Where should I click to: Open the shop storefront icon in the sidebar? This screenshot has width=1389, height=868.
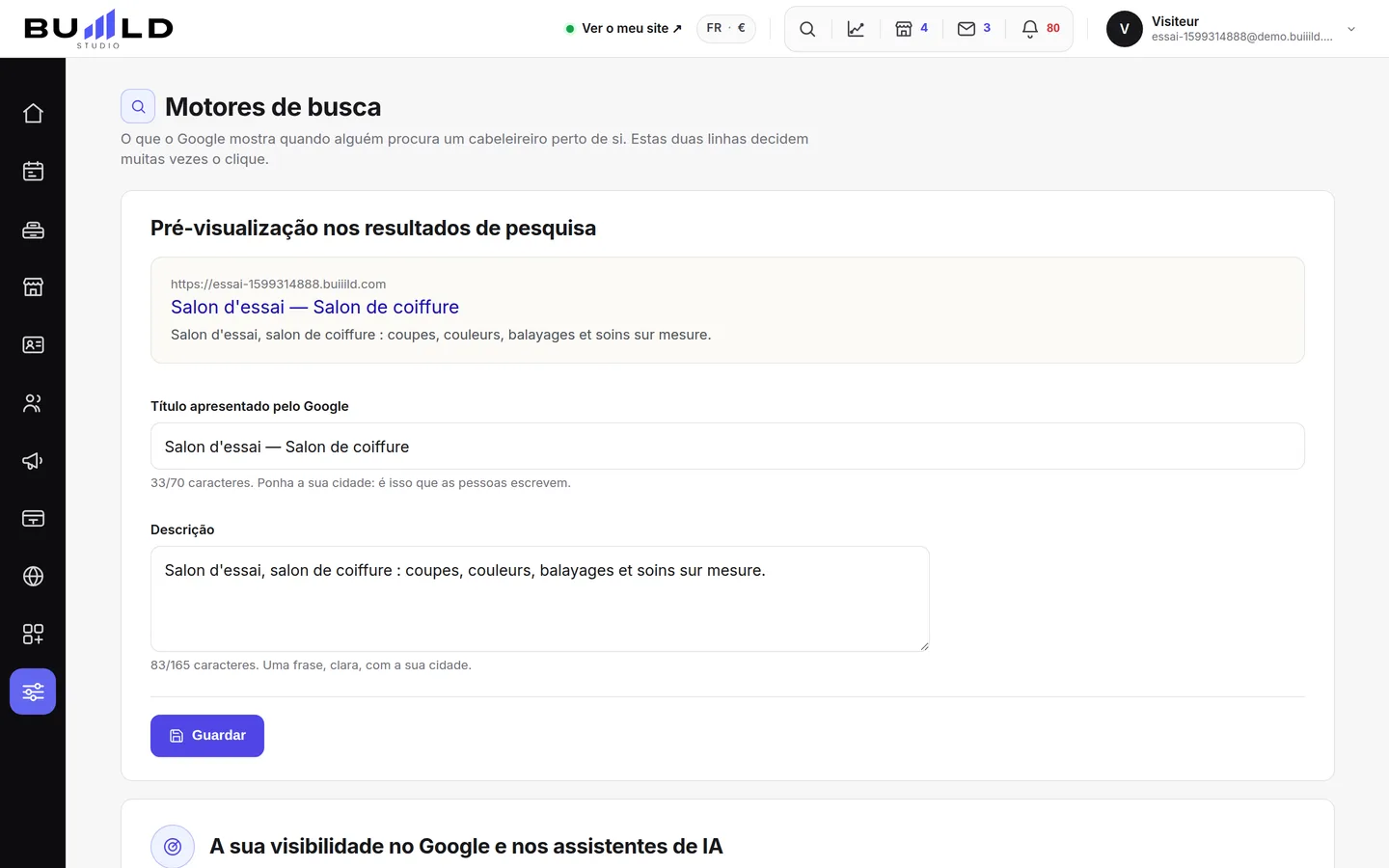point(33,287)
